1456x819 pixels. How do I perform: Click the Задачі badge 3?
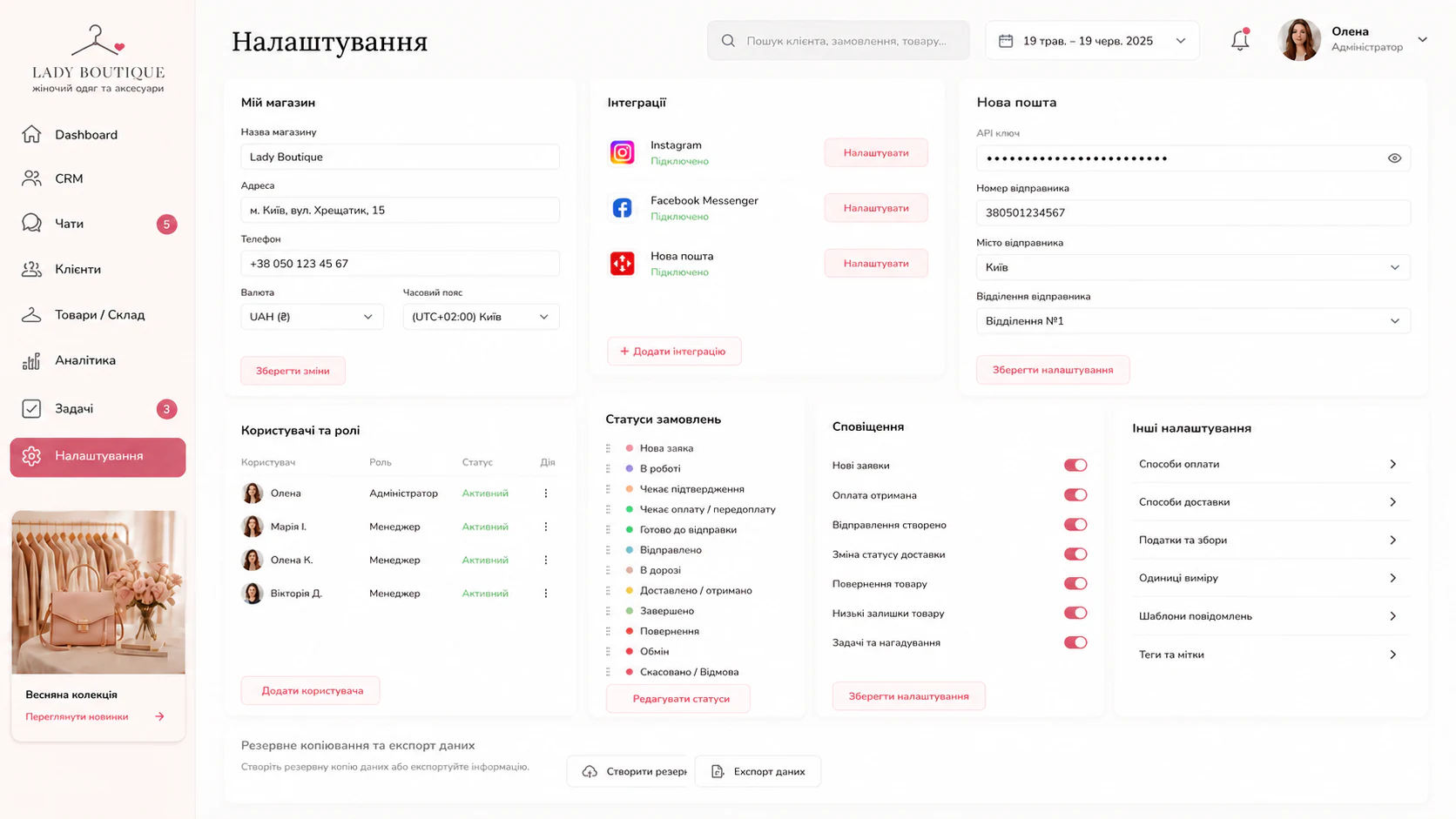point(166,409)
